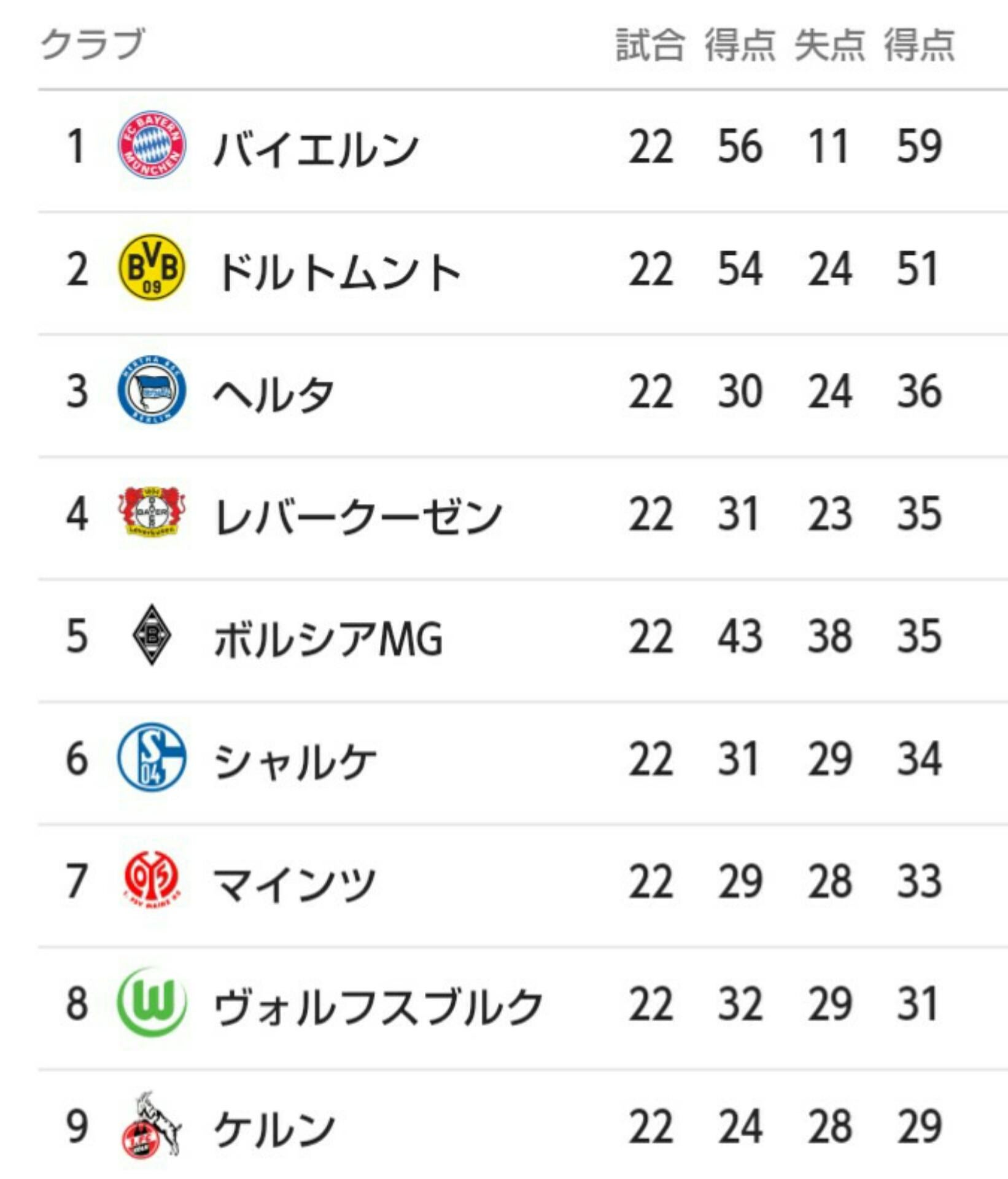Viewport: 1008px width, 1179px height.
Task: Tap the 失点 column header
Action: 829,45
